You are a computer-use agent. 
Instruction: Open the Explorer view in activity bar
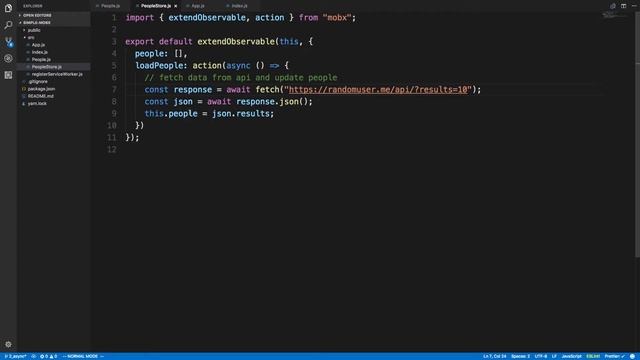8,8
